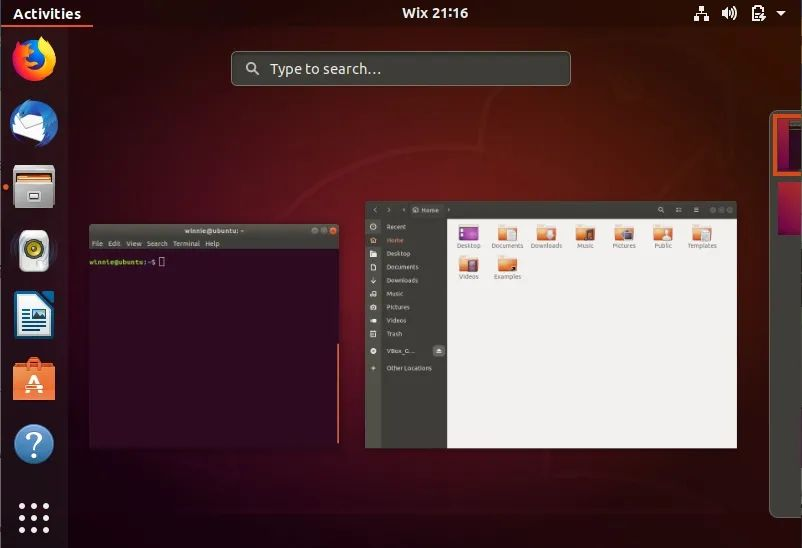Select the Public folder icon
The image size is (802, 548).
click(663, 234)
